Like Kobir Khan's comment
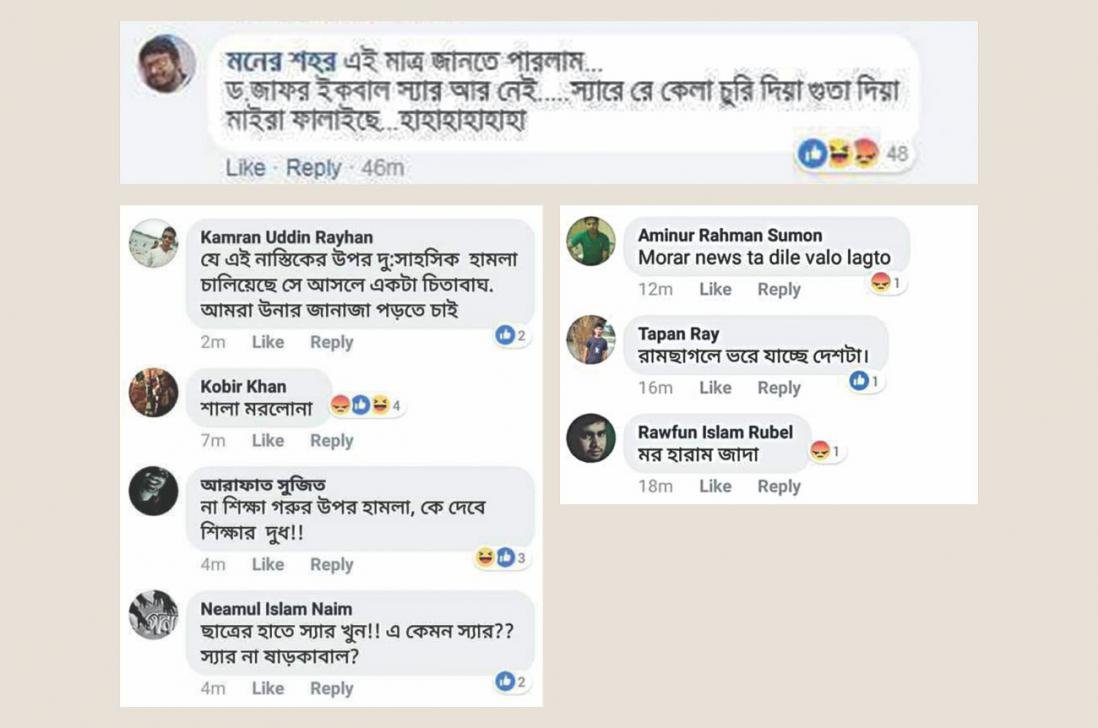Image resolution: width=1098 pixels, height=728 pixels. click(x=268, y=440)
